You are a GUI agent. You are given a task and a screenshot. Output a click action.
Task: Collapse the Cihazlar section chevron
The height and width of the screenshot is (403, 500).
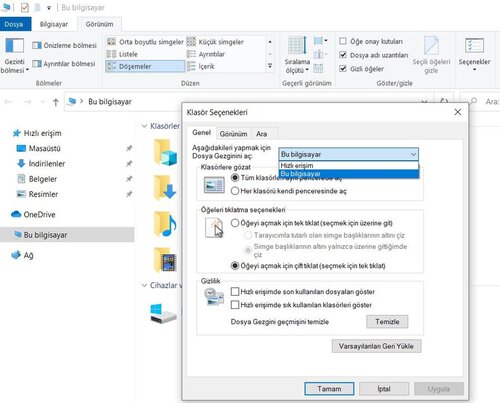click(144, 285)
